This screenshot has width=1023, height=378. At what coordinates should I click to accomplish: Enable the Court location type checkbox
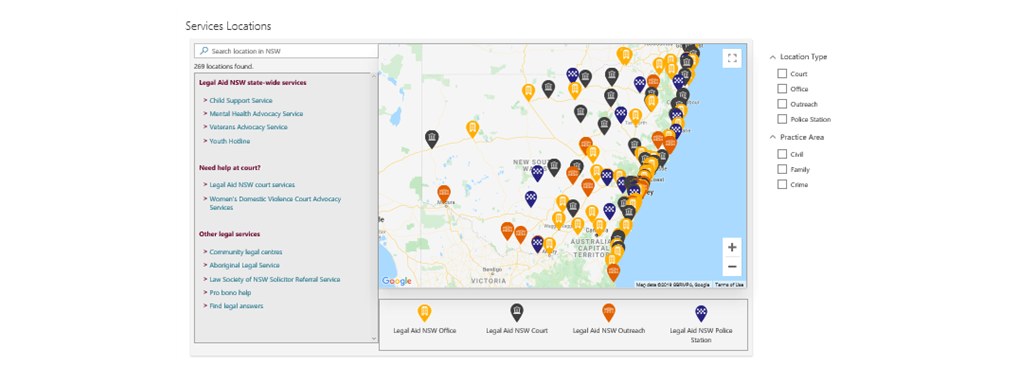point(782,74)
